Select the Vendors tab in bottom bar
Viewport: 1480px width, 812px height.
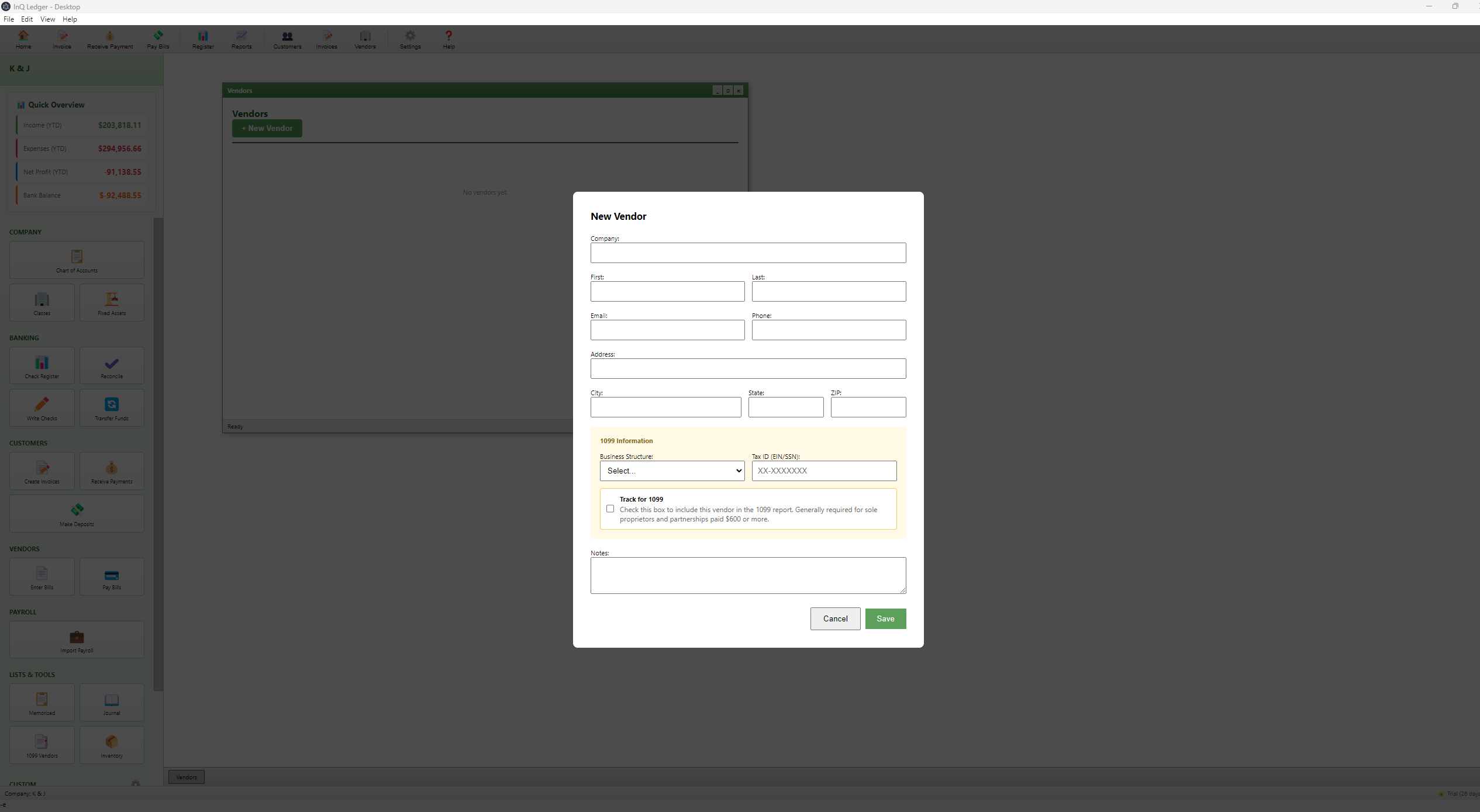click(x=187, y=777)
